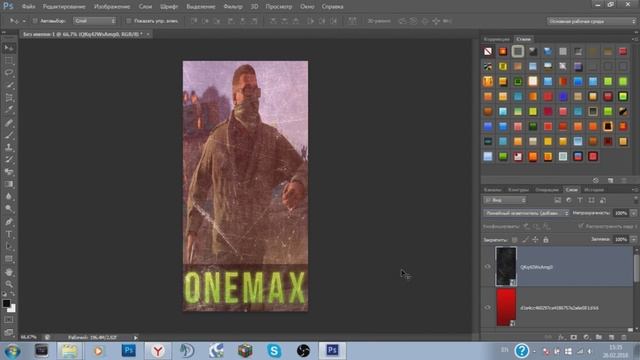Select the Move tool
Screen dimensions: 640x360
[x=9, y=48]
